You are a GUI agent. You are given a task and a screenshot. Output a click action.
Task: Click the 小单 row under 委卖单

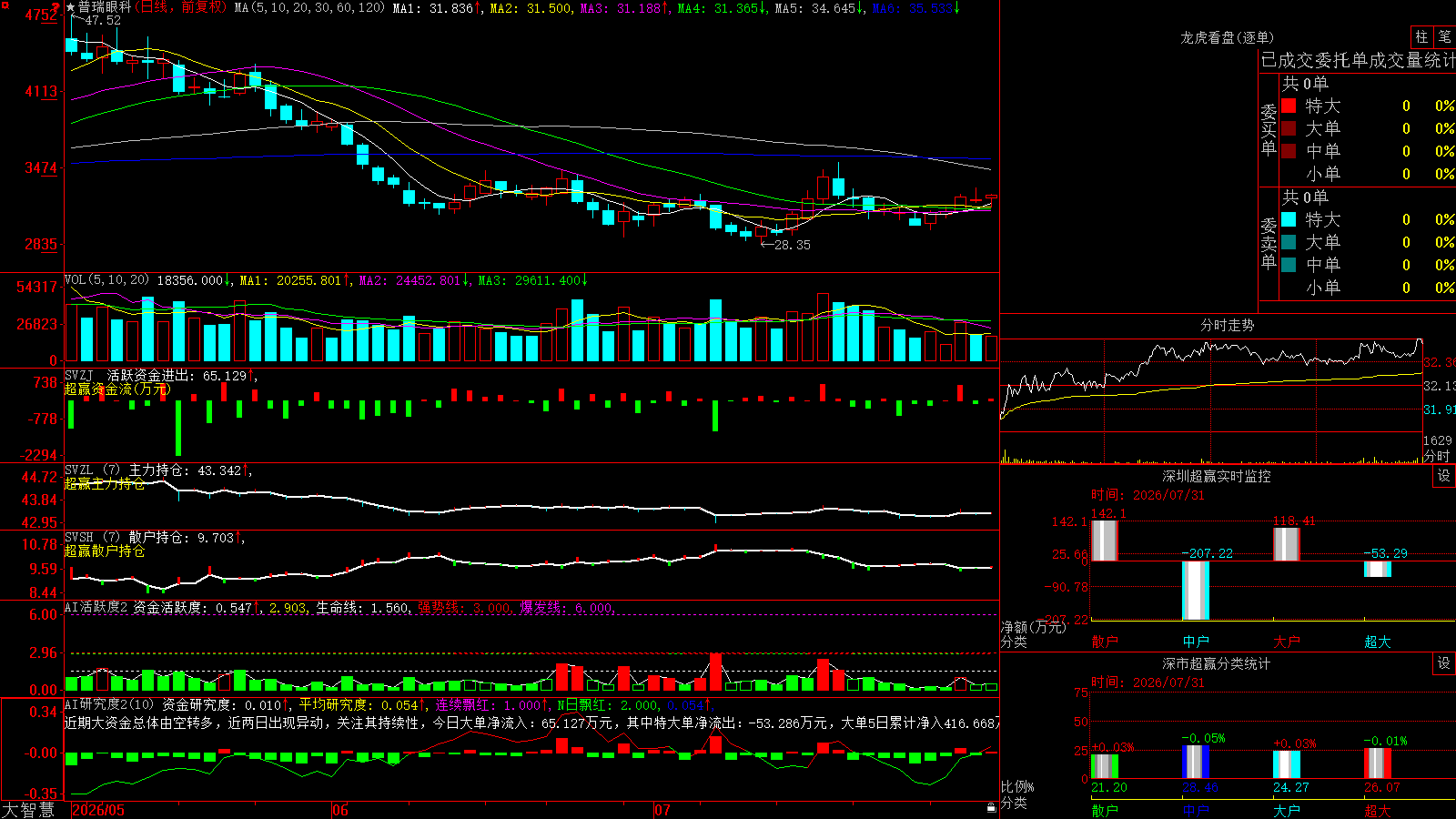(x=1368, y=288)
